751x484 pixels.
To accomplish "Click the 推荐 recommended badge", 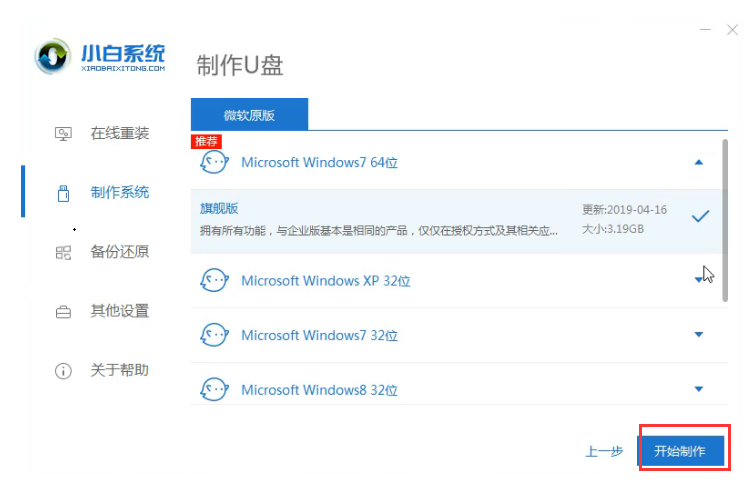I will coord(206,141).
